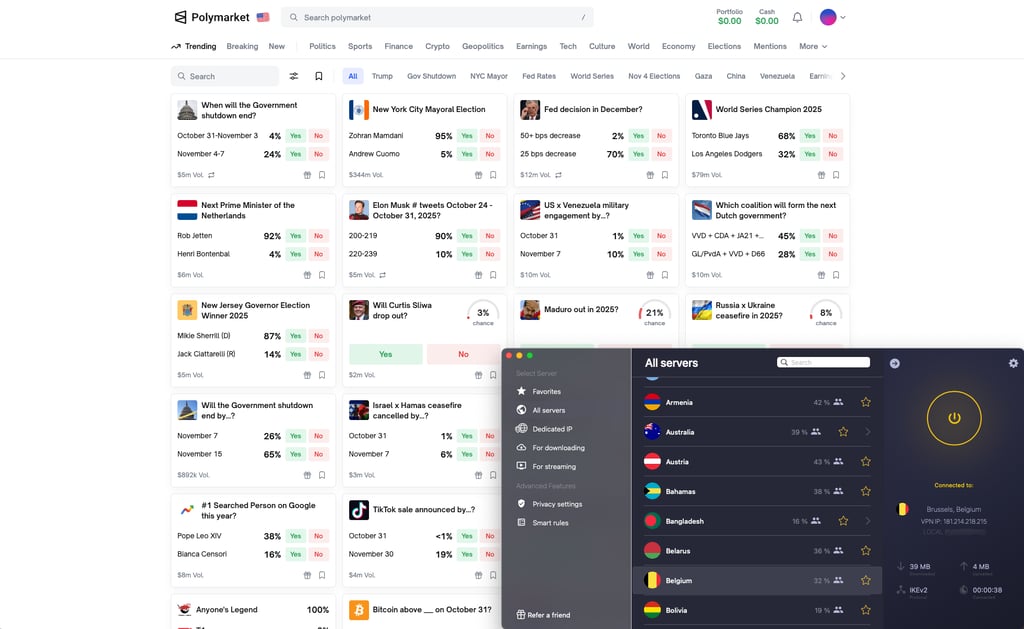
Task: Open the Maduro out in 2025 chance gauge
Action: click(654, 314)
